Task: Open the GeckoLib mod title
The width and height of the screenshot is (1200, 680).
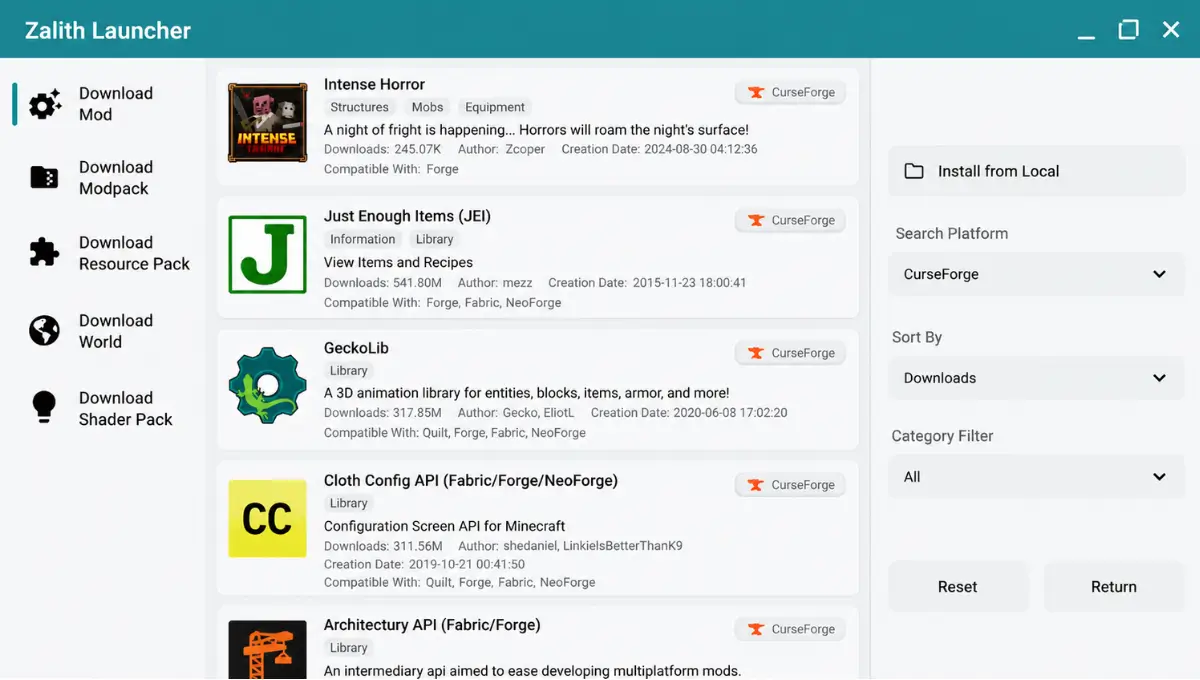Action: pos(356,348)
